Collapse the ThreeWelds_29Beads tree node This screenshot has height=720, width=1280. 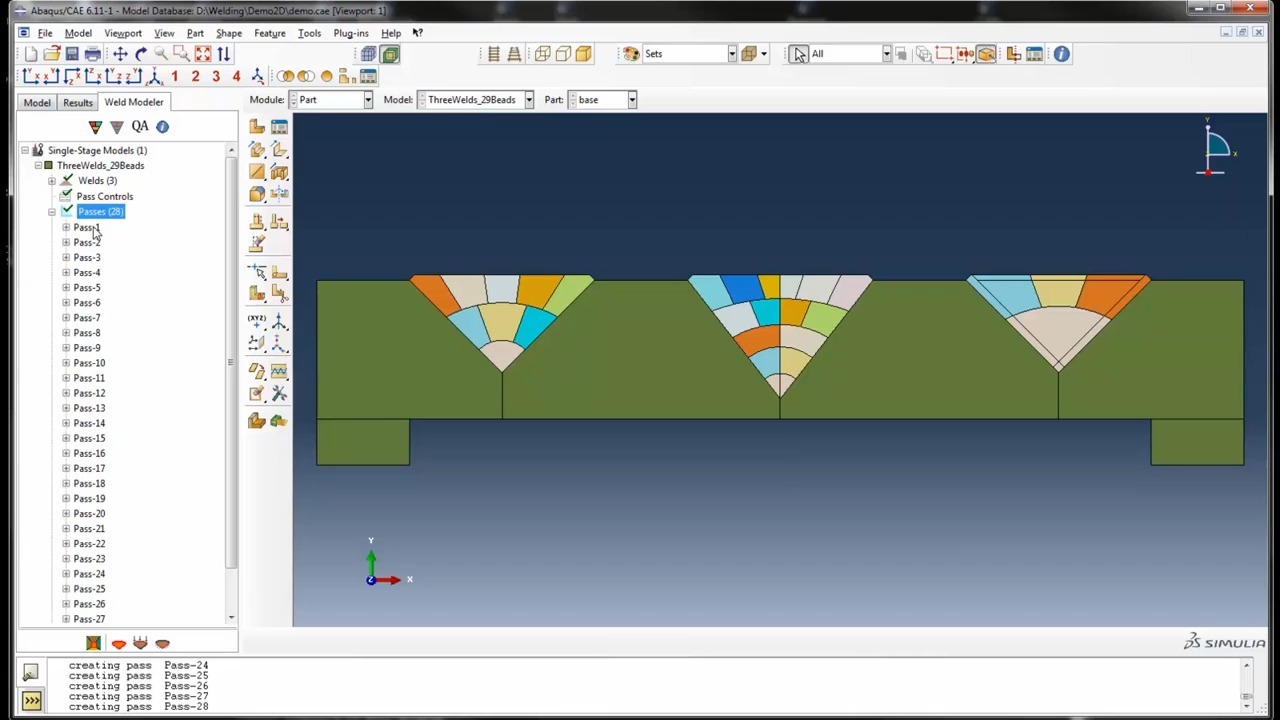(x=38, y=166)
